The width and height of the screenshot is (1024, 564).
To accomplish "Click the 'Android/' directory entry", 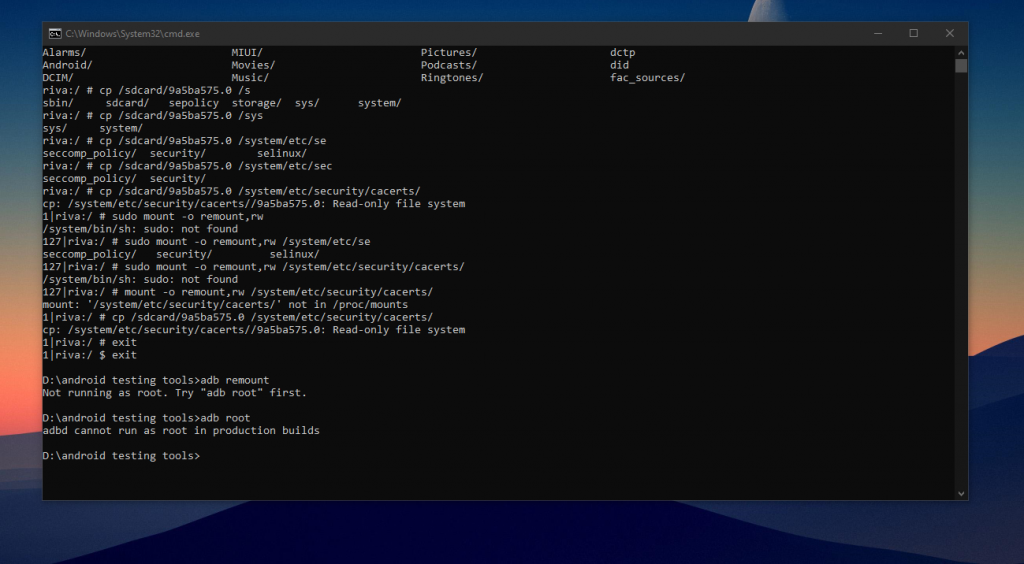I will [x=67, y=65].
